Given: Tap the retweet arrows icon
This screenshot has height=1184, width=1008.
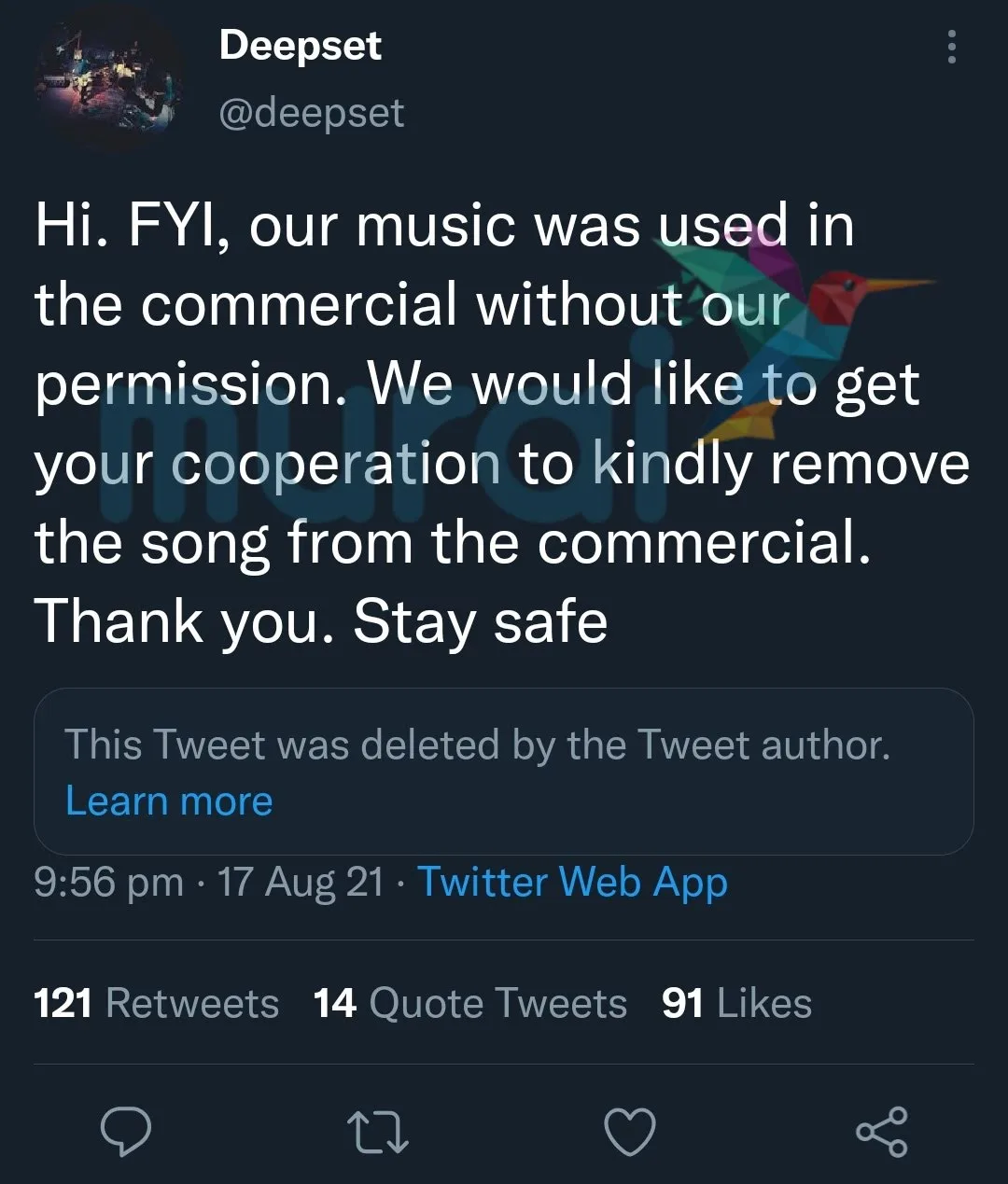Looking at the screenshot, I should tap(377, 1132).
